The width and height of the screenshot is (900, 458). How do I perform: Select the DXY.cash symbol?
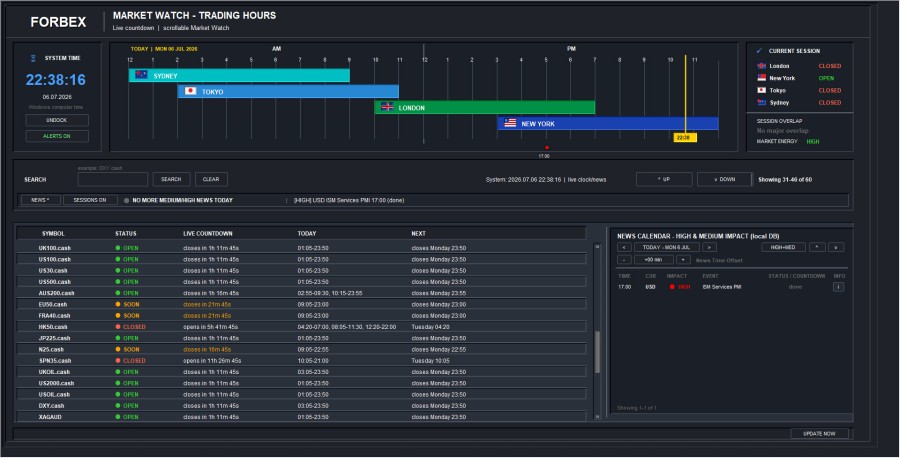(52, 406)
